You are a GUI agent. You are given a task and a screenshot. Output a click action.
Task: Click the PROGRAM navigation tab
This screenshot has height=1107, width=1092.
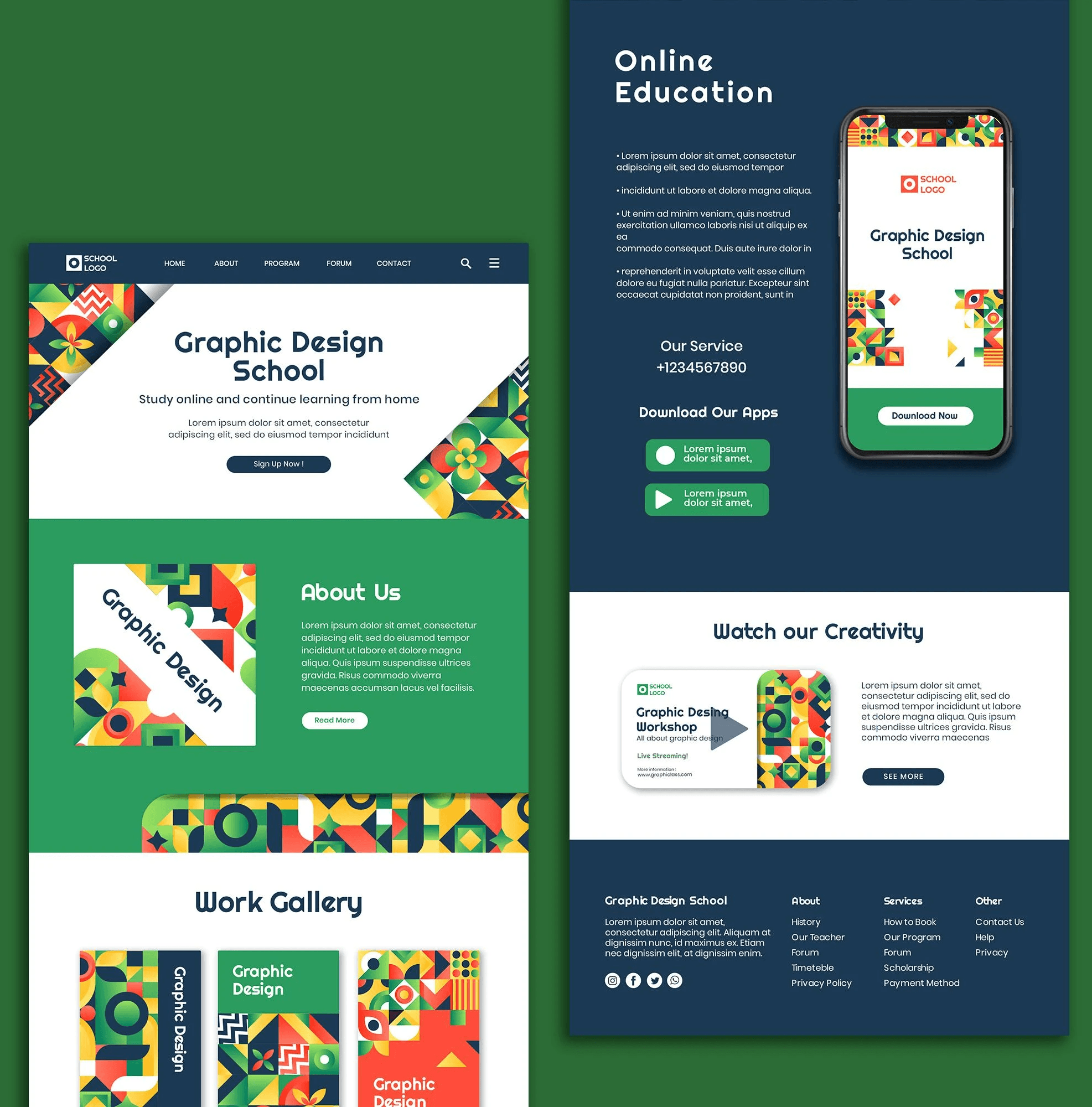click(280, 264)
